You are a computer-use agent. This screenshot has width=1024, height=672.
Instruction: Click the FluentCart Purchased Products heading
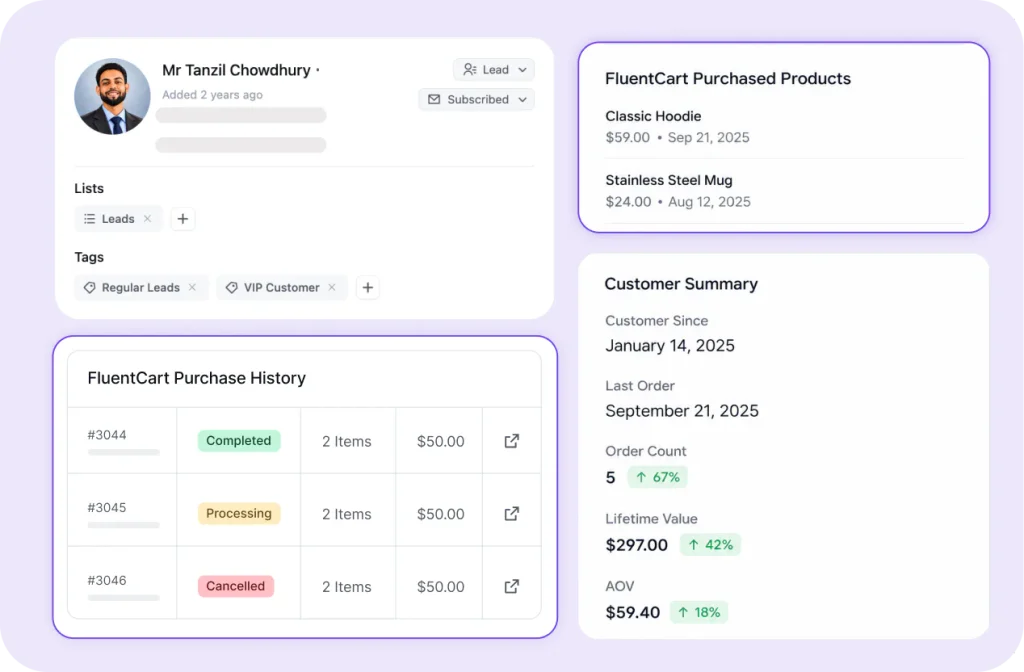(728, 78)
